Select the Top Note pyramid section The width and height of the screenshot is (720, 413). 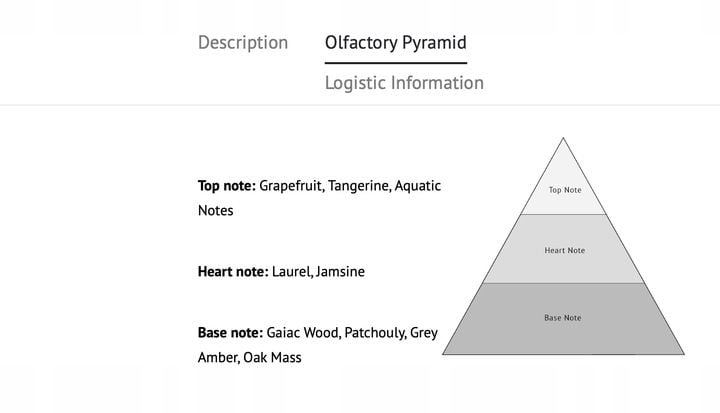coord(564,190)
